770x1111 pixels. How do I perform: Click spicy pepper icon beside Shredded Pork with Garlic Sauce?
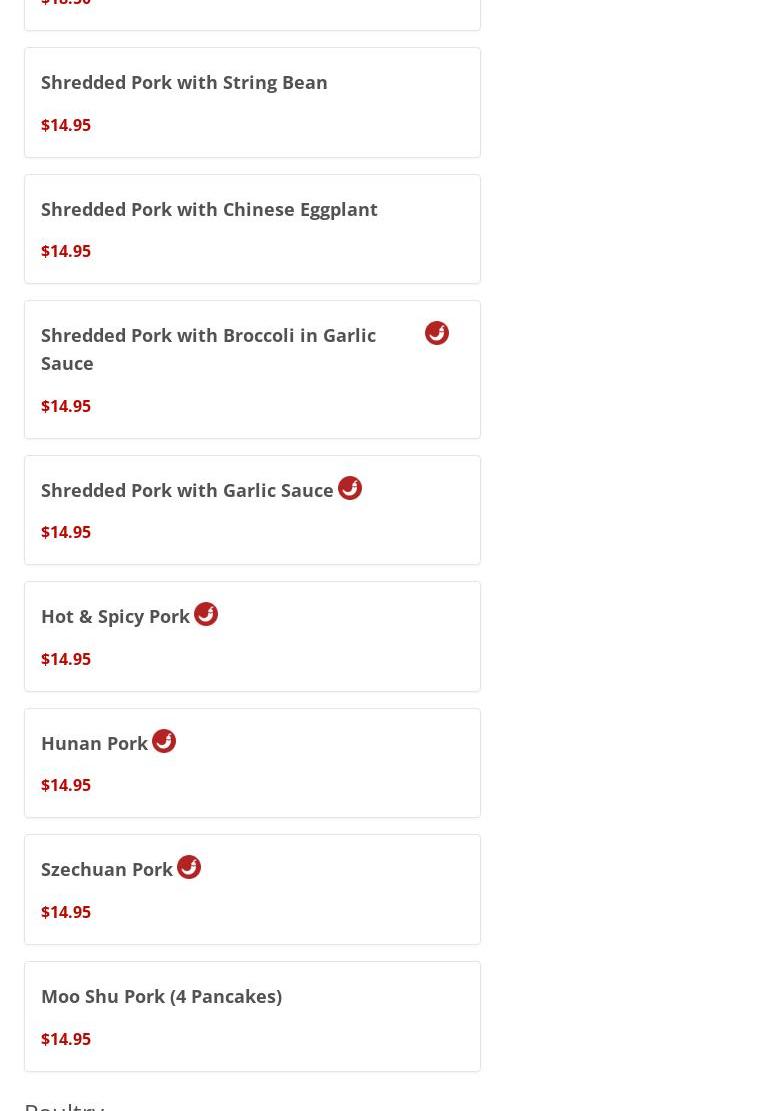349,488
